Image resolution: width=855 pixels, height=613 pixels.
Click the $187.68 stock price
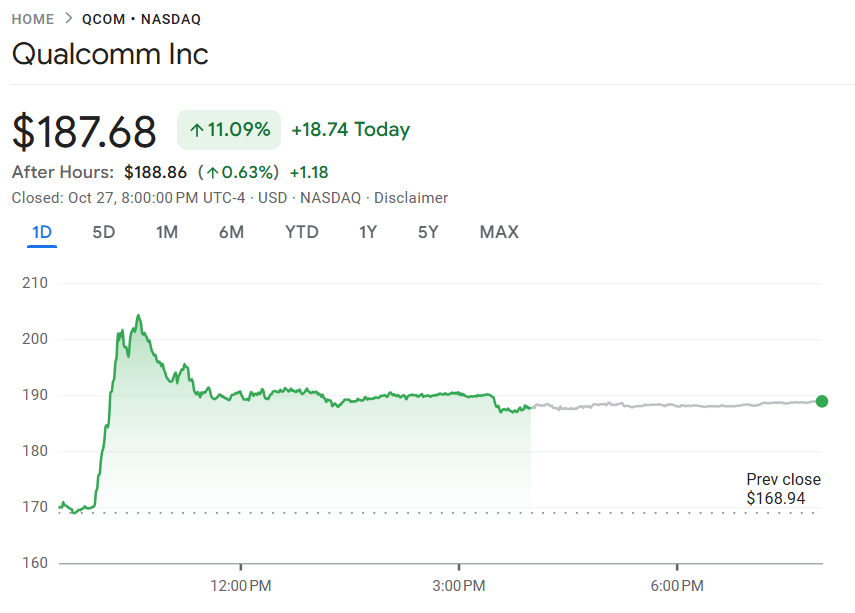tap(84, 132)
